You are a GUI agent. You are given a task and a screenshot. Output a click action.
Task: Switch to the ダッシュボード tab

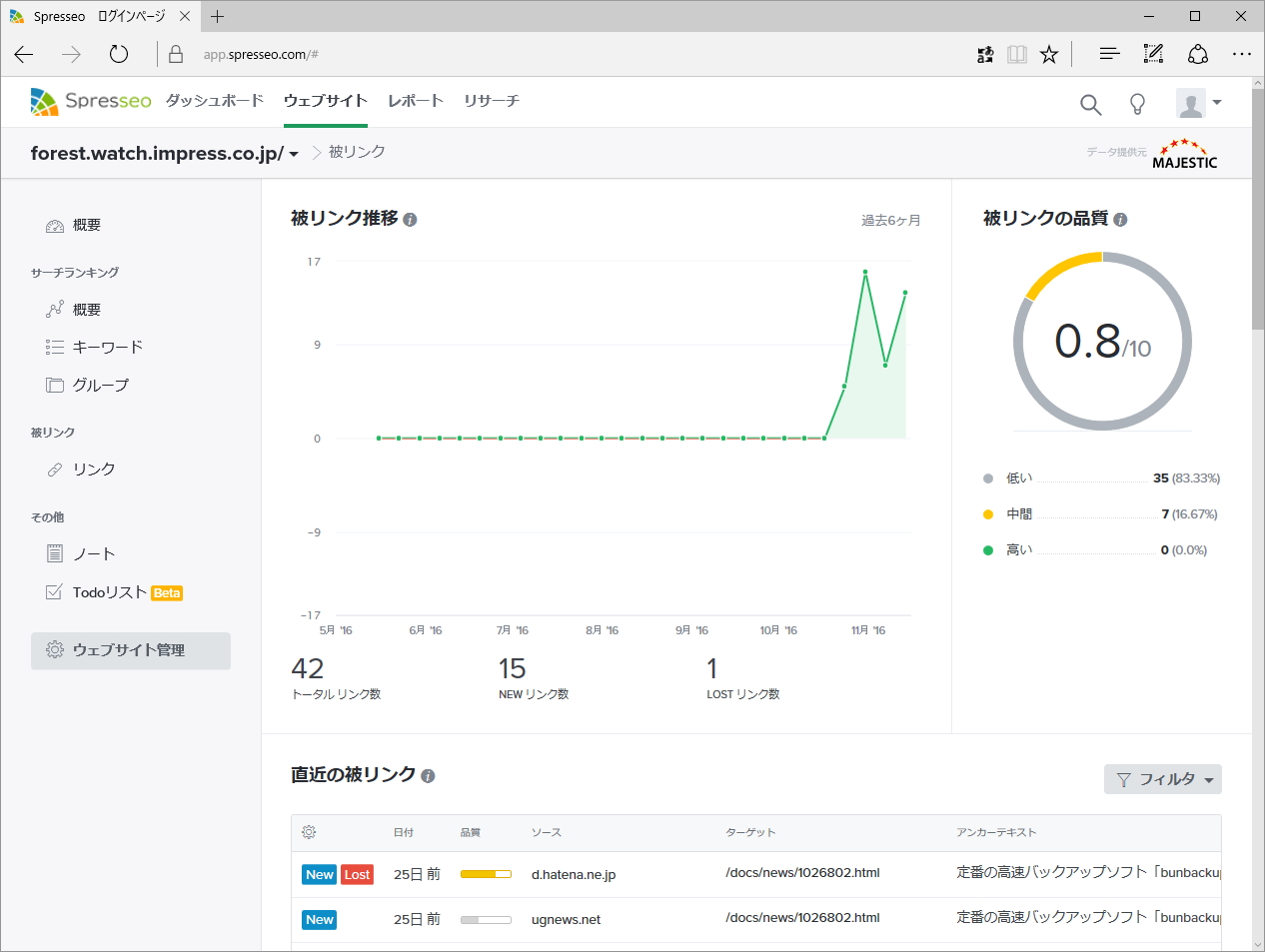pos(214,100)
